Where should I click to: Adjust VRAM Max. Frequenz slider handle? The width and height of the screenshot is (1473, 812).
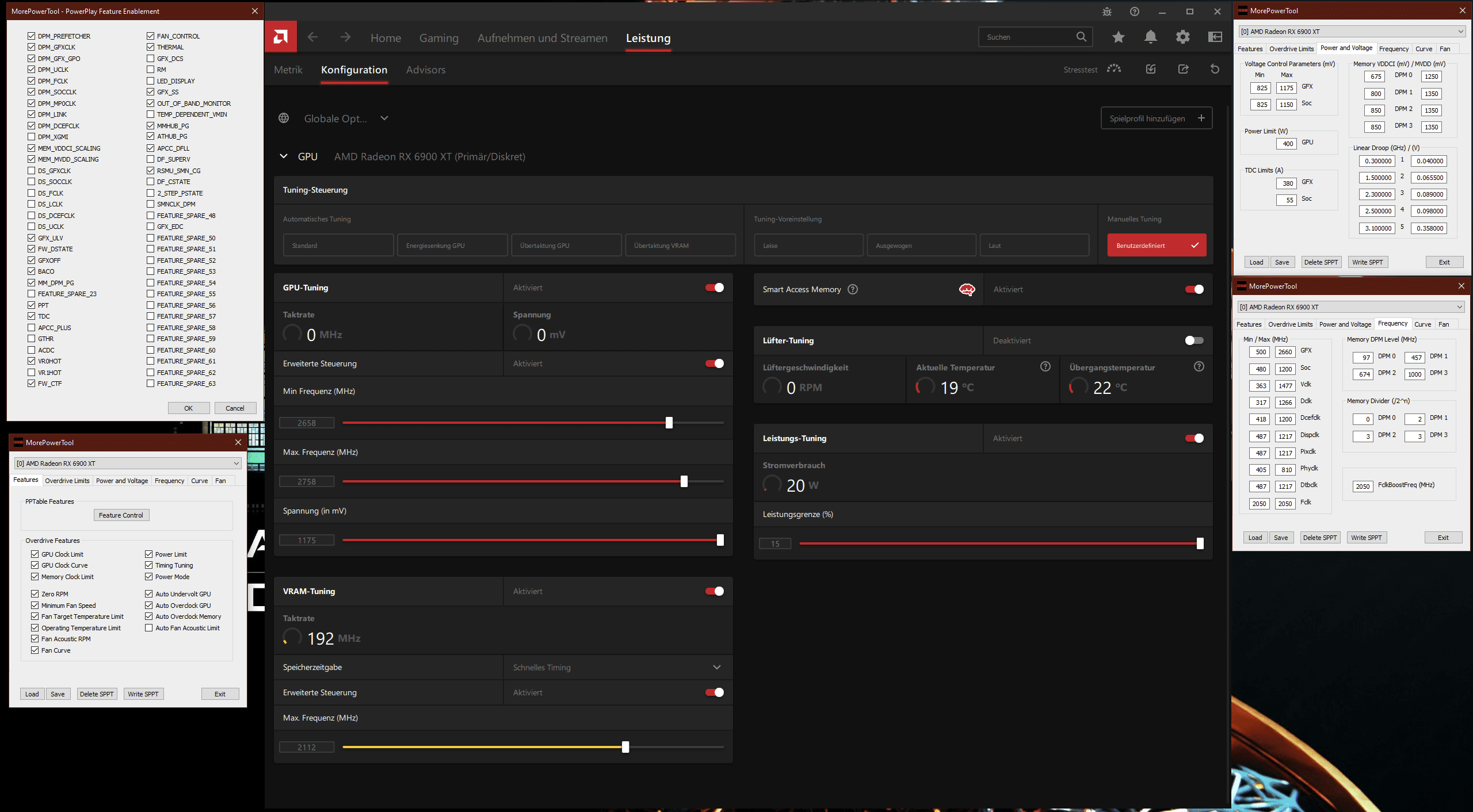click(x=625, y=747)
